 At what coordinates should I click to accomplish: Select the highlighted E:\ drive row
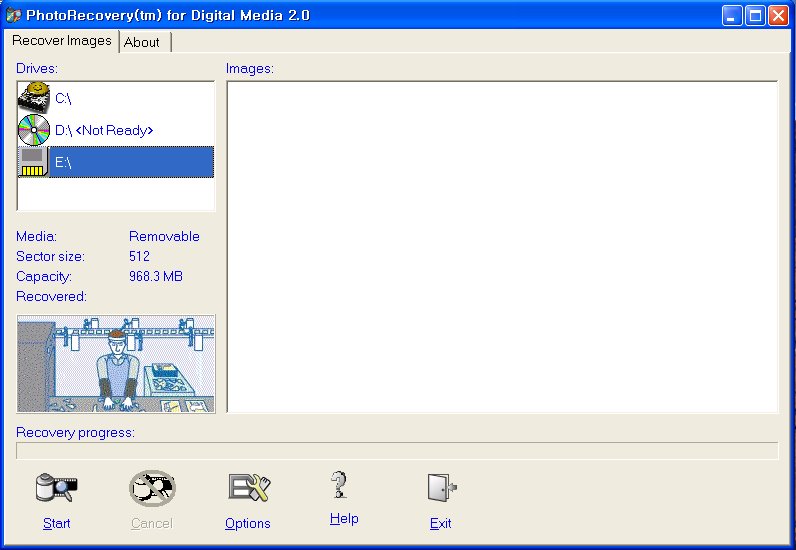(x=116, y=162)
